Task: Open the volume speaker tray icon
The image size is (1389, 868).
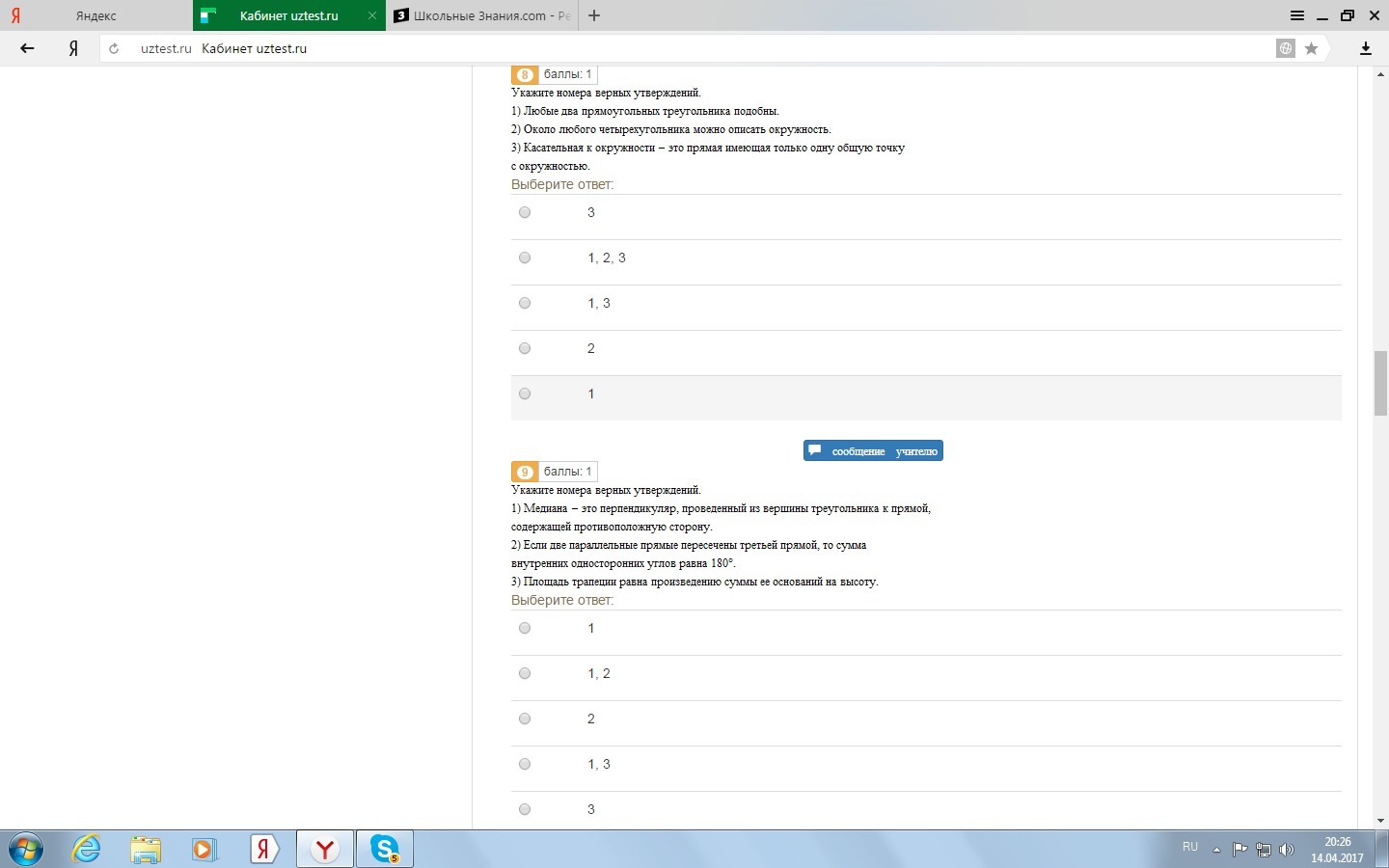Action: coord(1287,850)
